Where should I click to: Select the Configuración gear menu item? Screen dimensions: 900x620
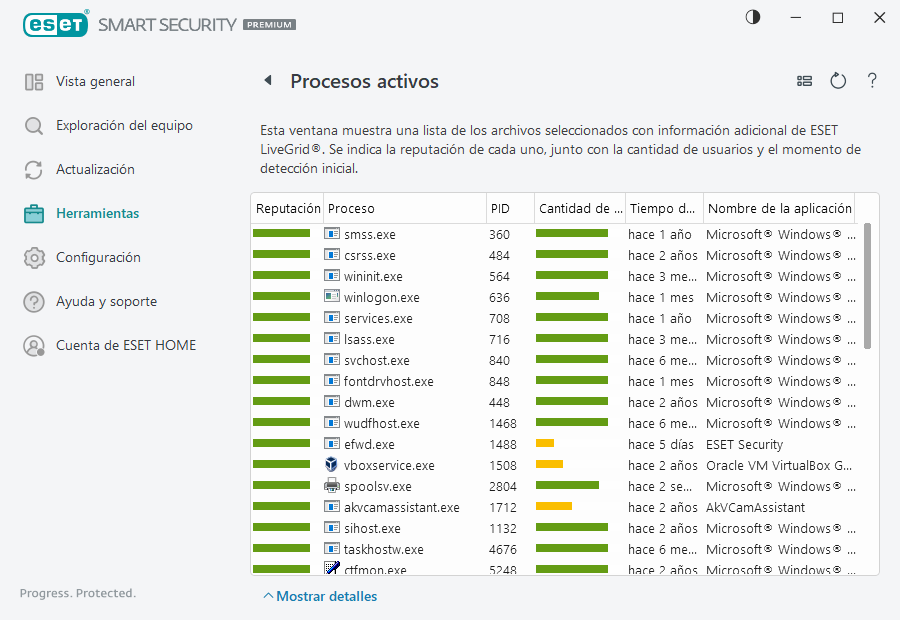98,258
